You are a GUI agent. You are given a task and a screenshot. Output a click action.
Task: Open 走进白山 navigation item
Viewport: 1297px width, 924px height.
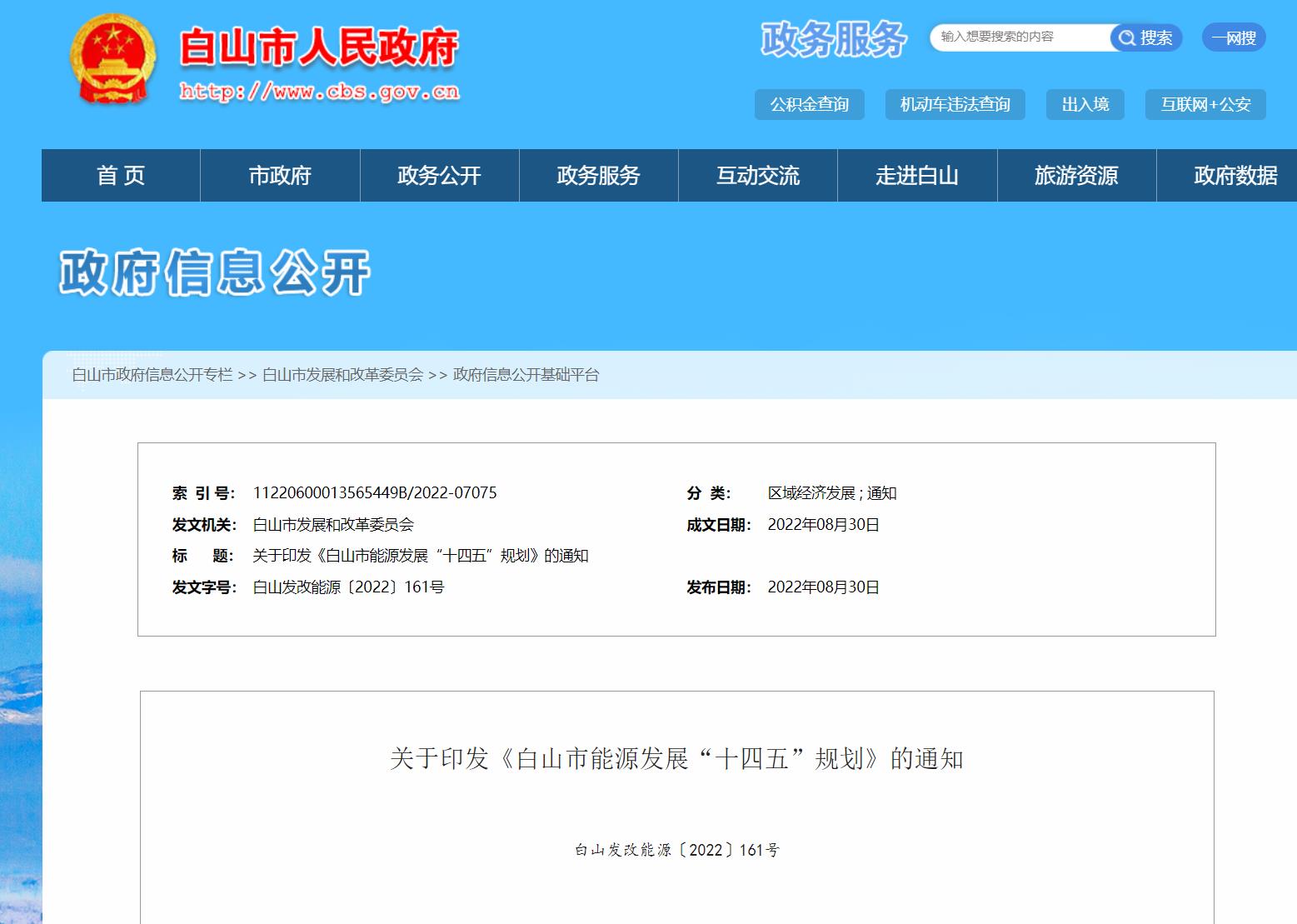tap(916, 176)
